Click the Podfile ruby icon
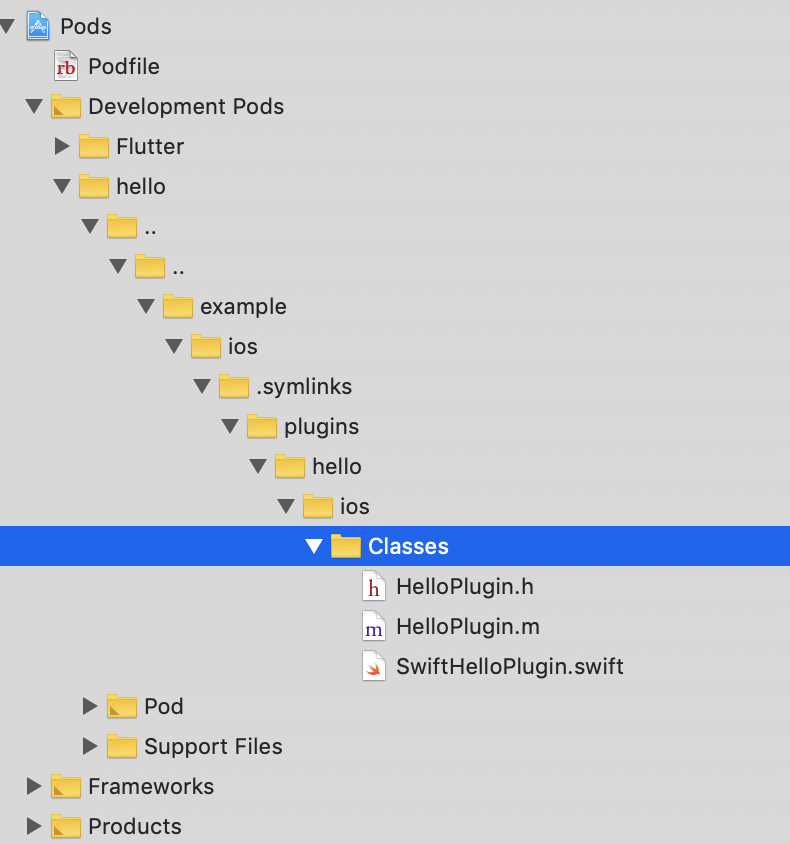790x844 pixels. 65,66
